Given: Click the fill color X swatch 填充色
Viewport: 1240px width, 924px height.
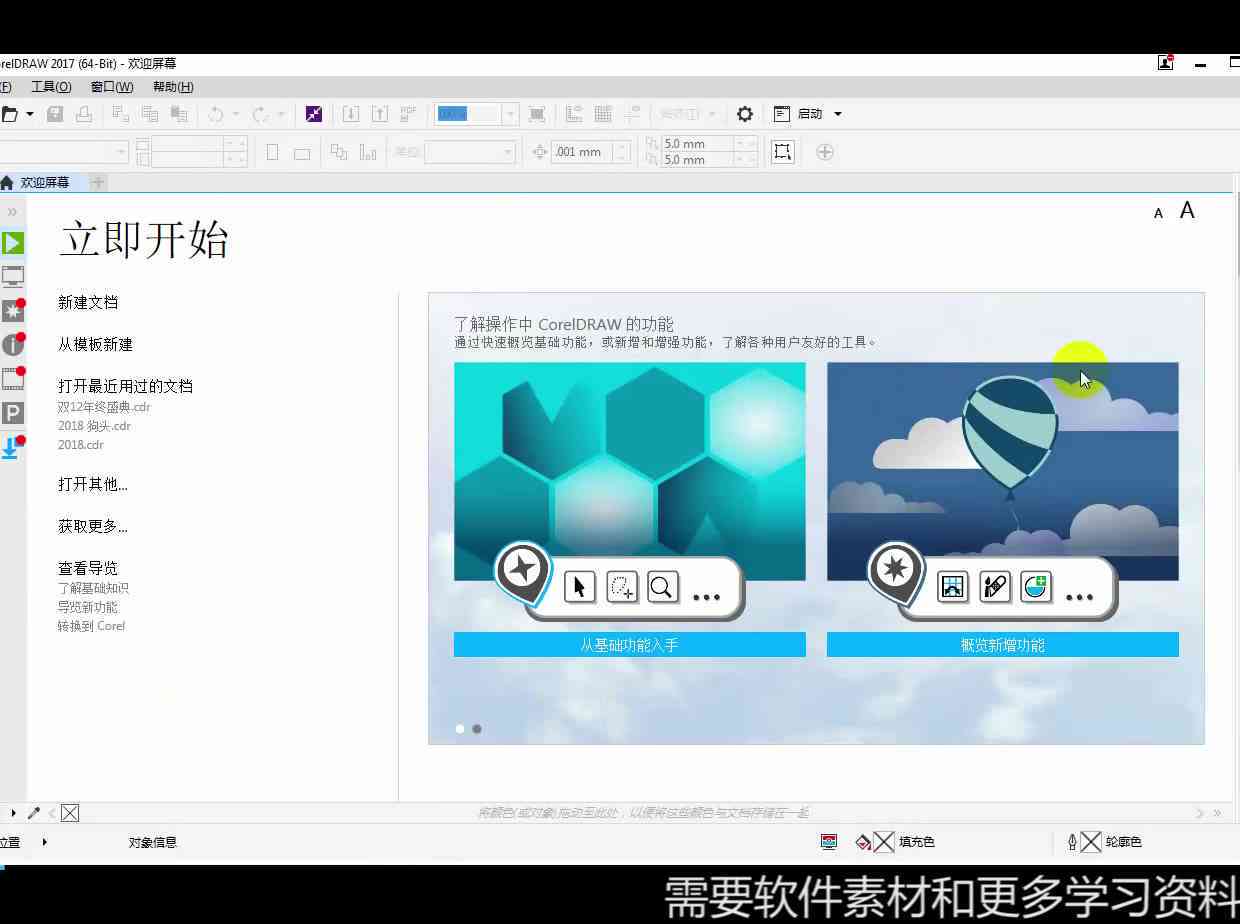Looking at the screenshot, I should (x=884, y=842).
